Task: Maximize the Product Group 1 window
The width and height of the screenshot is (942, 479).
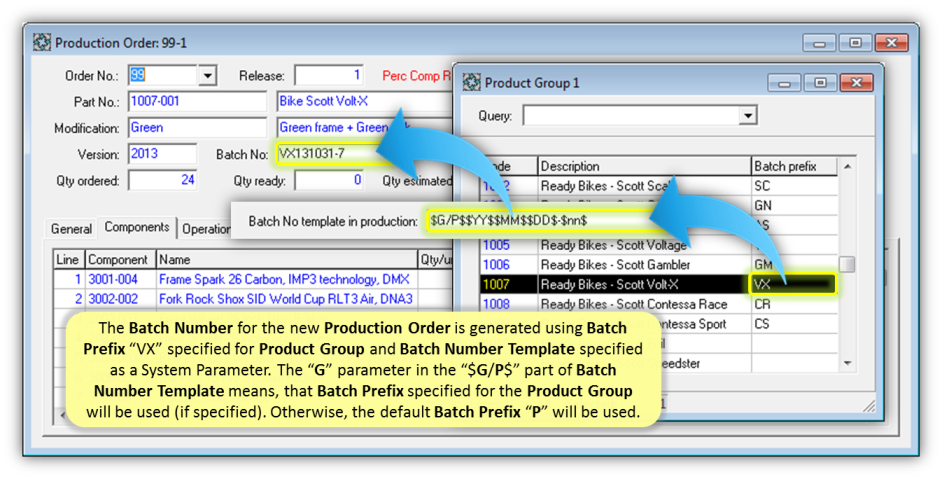Action: pos(820,83)
